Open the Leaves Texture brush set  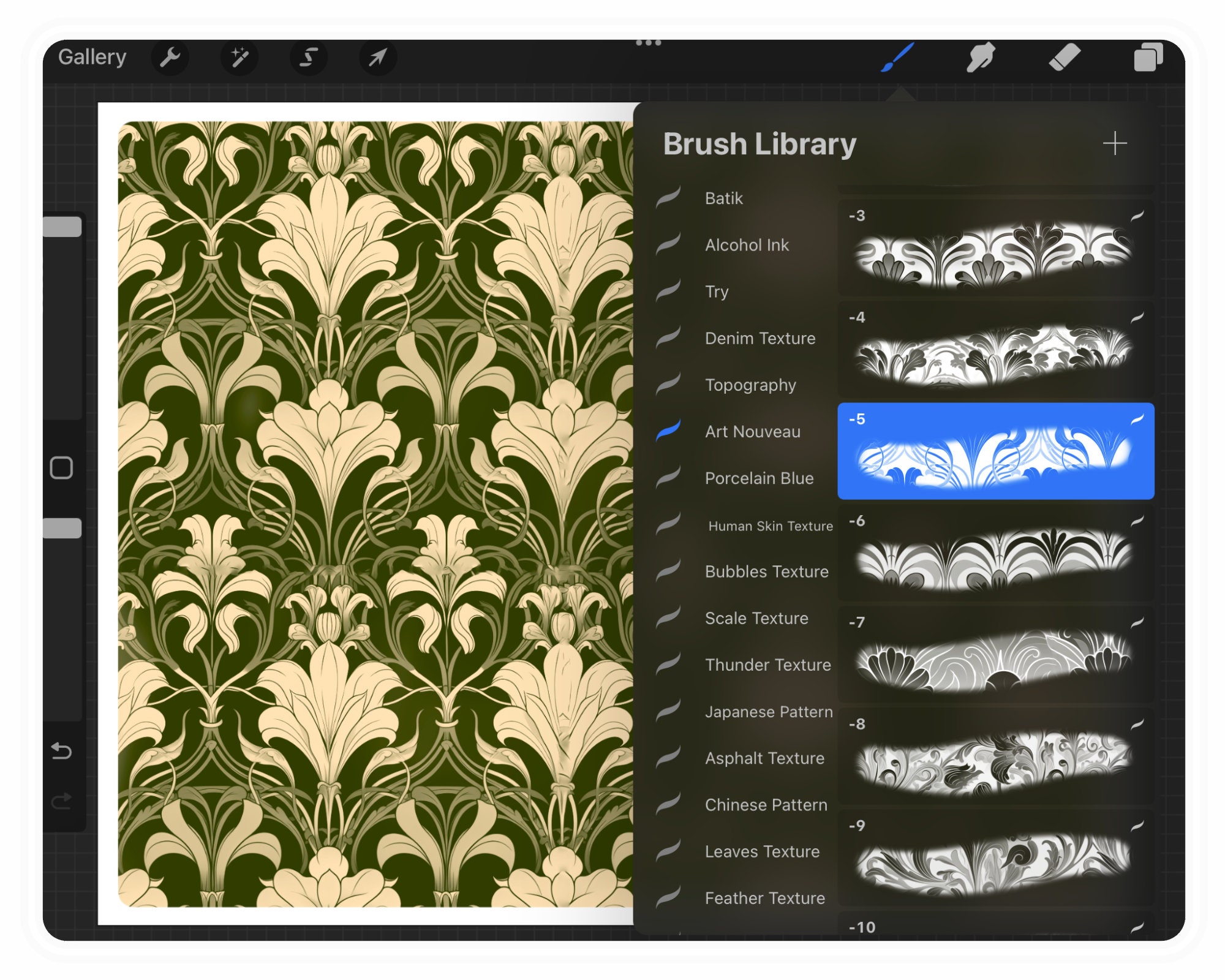745,851
